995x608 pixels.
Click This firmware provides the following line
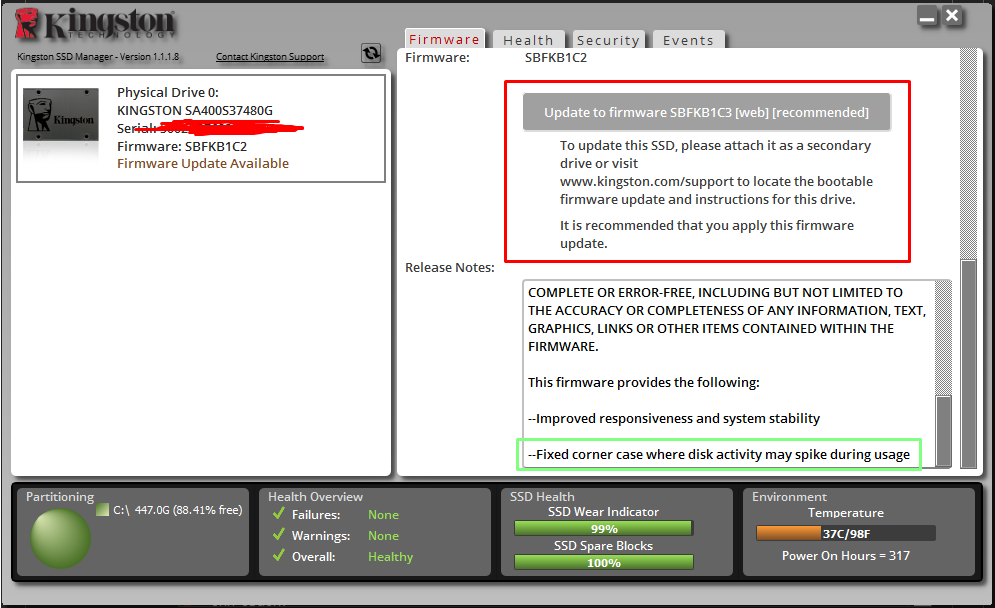tap(643, 383)
